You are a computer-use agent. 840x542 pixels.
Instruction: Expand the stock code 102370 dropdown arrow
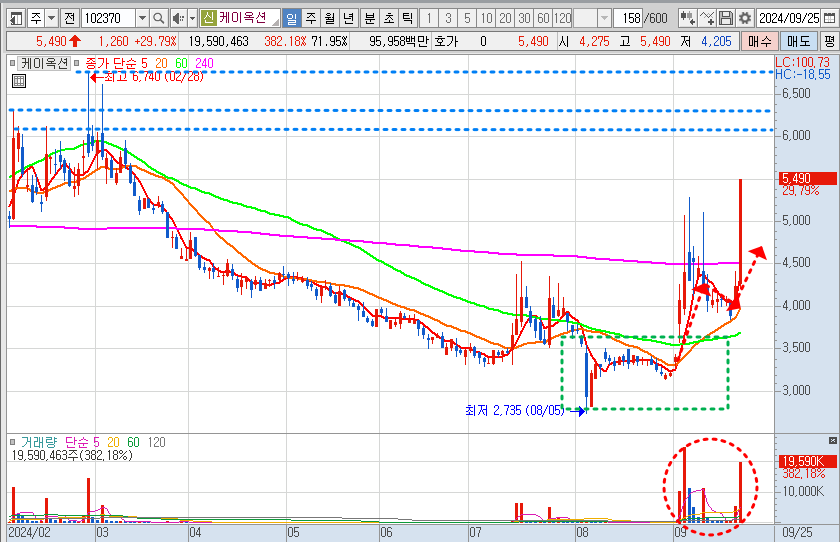coord(142,19)
